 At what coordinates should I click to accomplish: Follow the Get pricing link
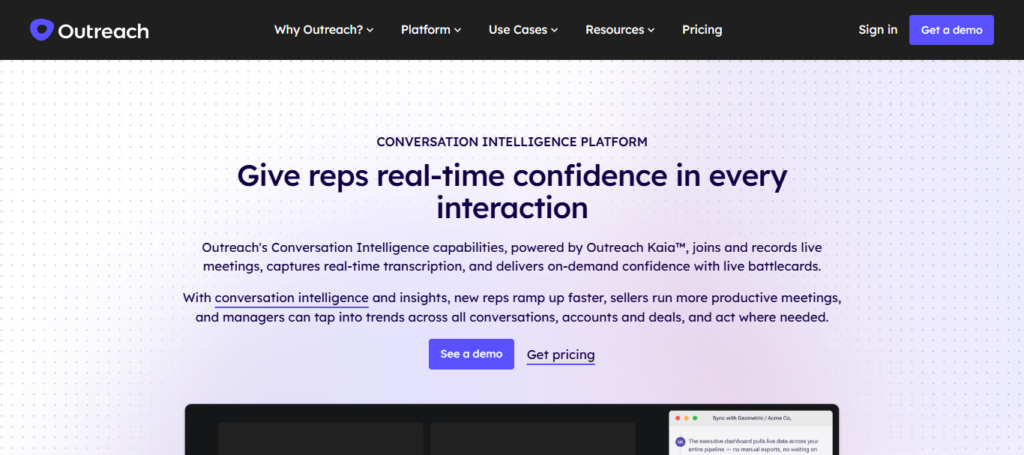coord(561,355)
